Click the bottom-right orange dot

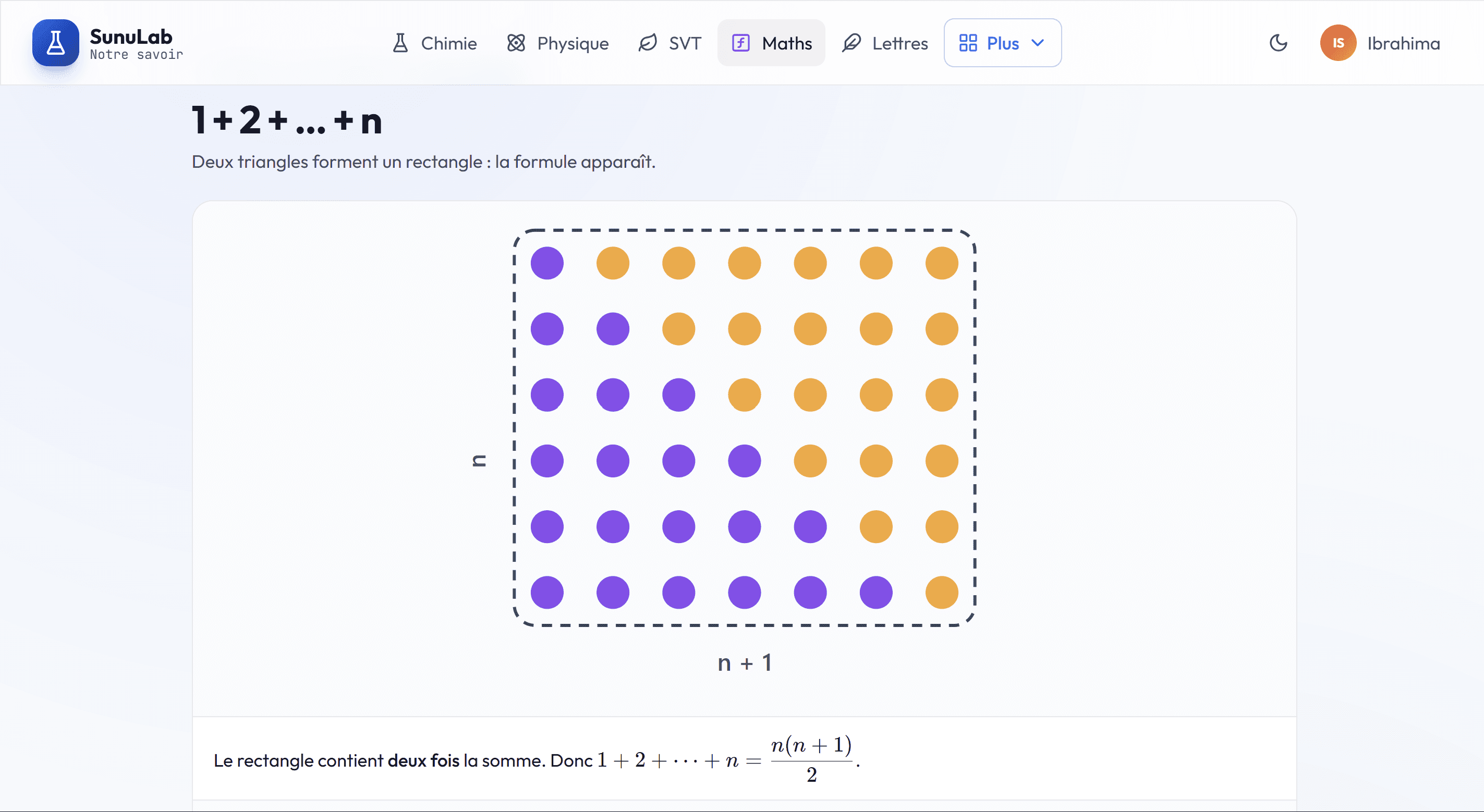[942, 593]
